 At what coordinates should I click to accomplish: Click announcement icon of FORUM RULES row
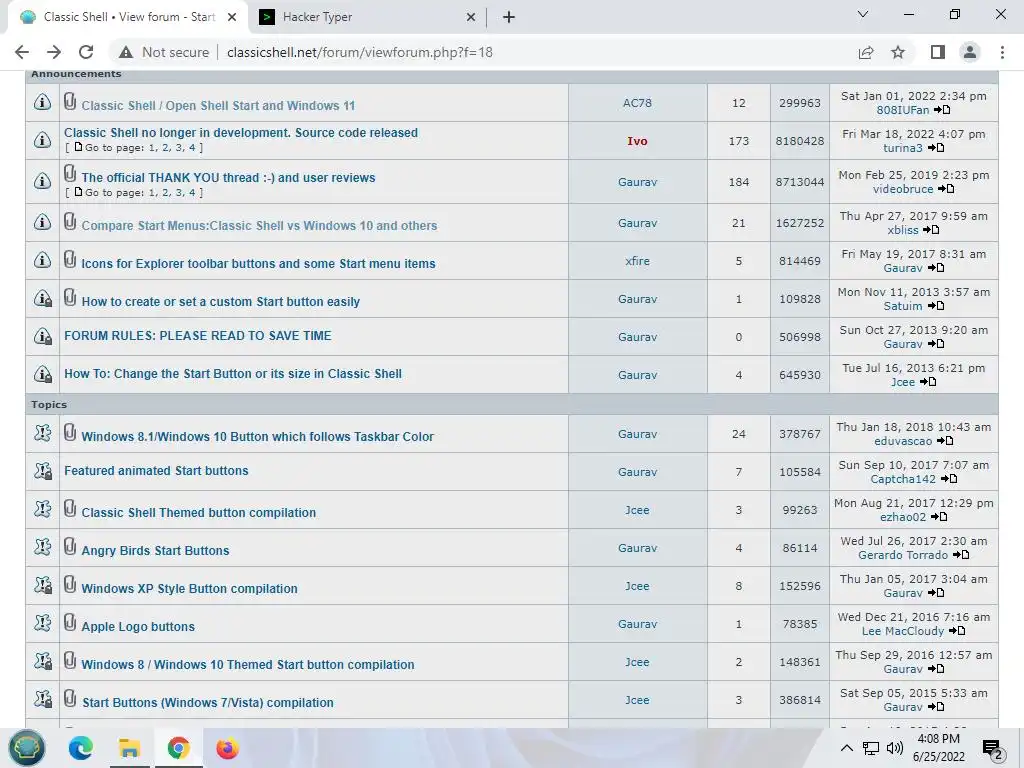(42, 336)
